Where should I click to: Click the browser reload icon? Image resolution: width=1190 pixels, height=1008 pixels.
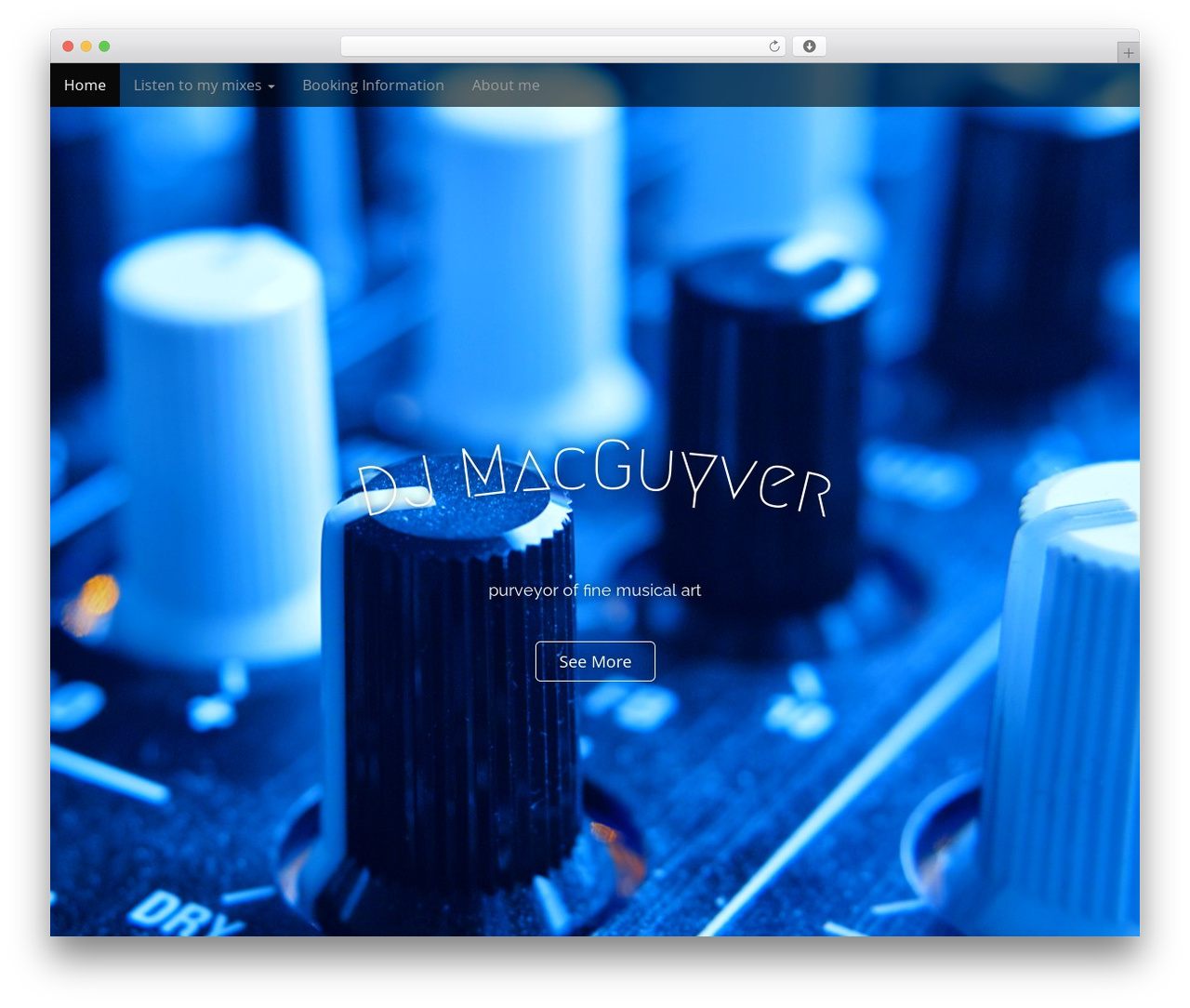(x=773, y=46)
